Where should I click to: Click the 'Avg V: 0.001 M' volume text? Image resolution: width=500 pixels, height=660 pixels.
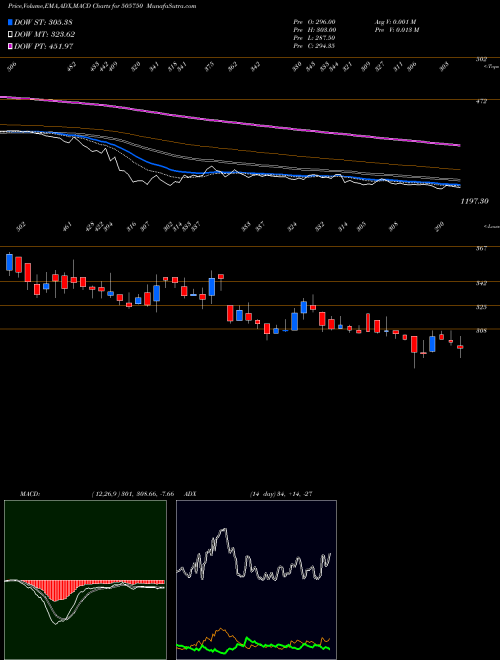pyautogui.click(x=395, y=22)
